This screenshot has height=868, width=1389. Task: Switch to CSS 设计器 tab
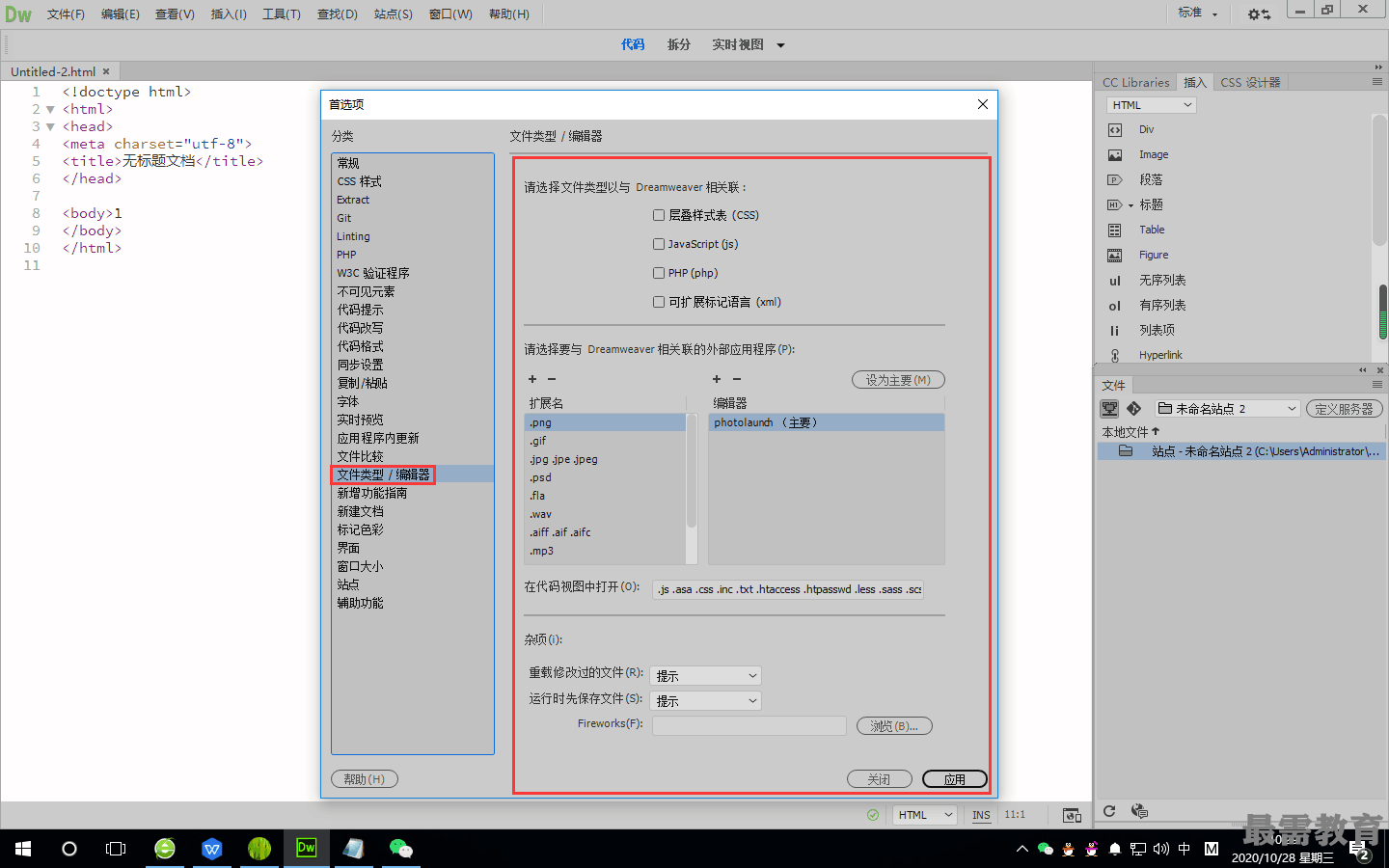point(1250,83)
